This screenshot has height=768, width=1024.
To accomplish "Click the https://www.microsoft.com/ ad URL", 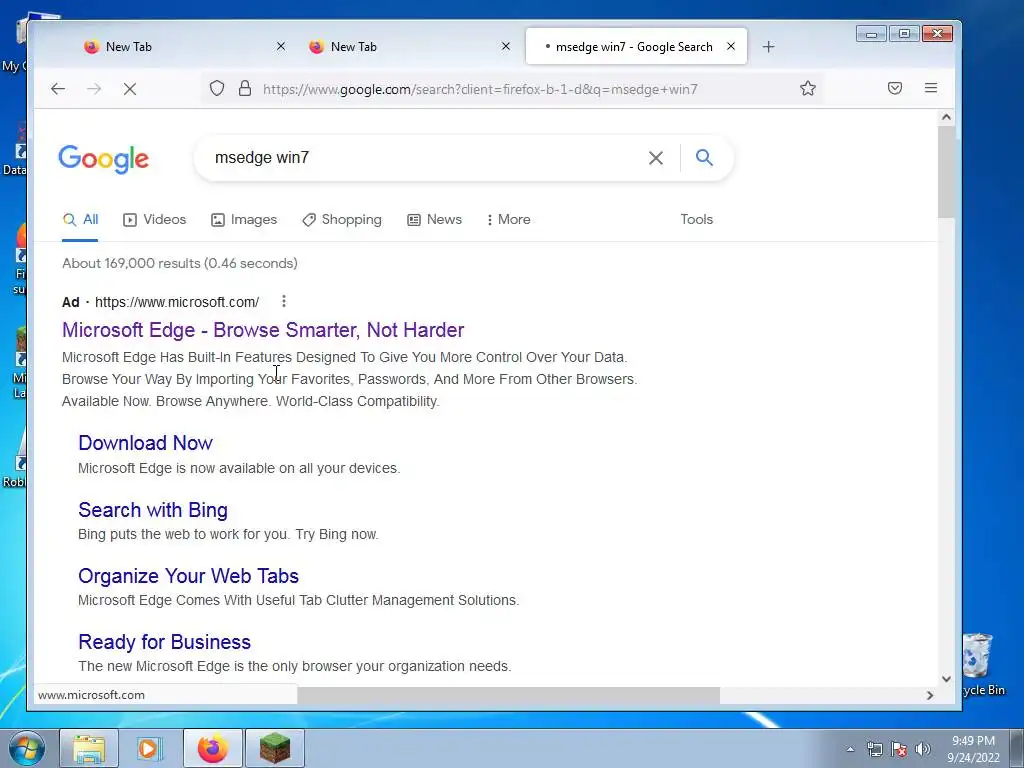I will (x=177, y=302).
